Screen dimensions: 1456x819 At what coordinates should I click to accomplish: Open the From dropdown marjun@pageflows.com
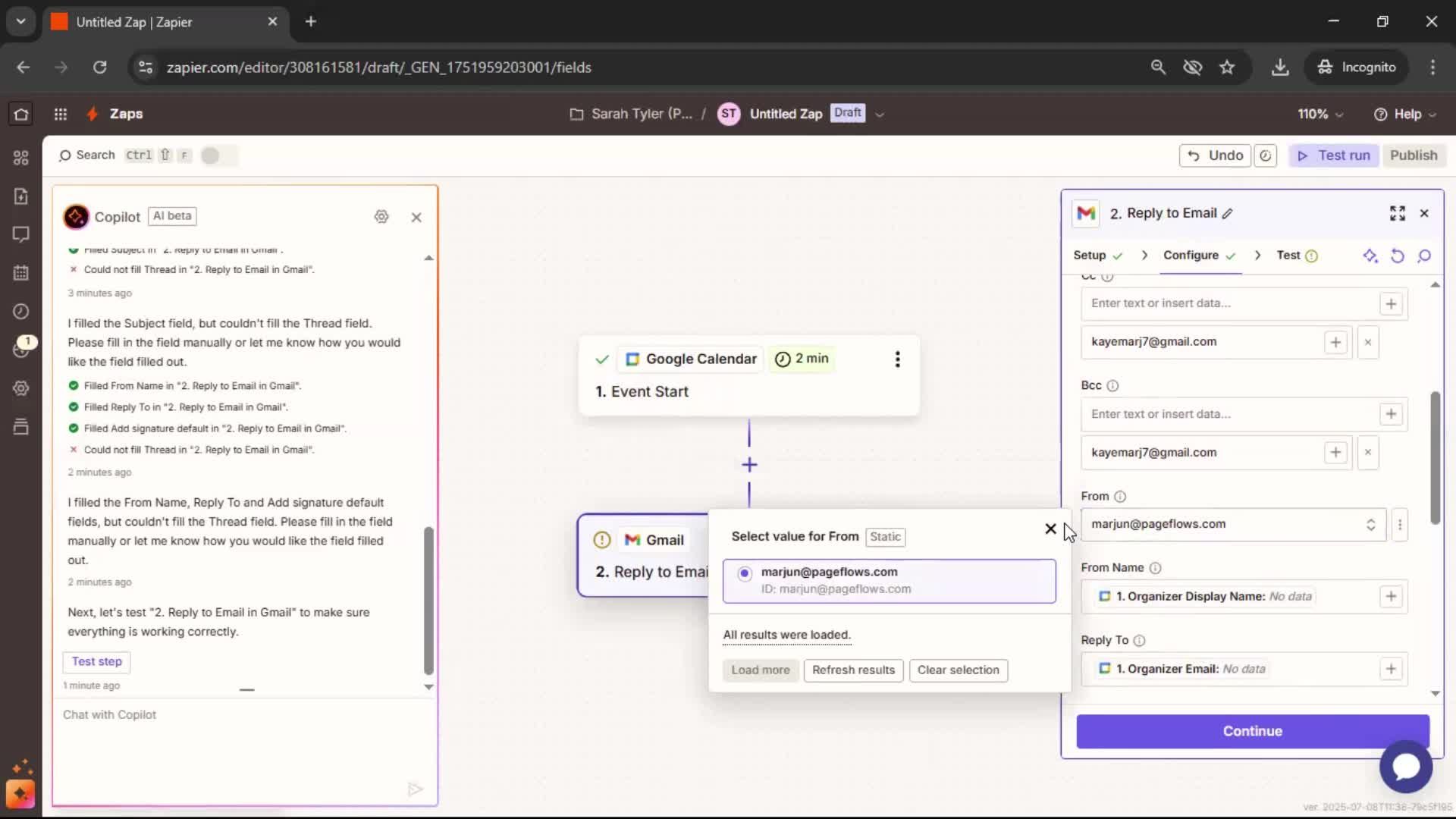1233,525
